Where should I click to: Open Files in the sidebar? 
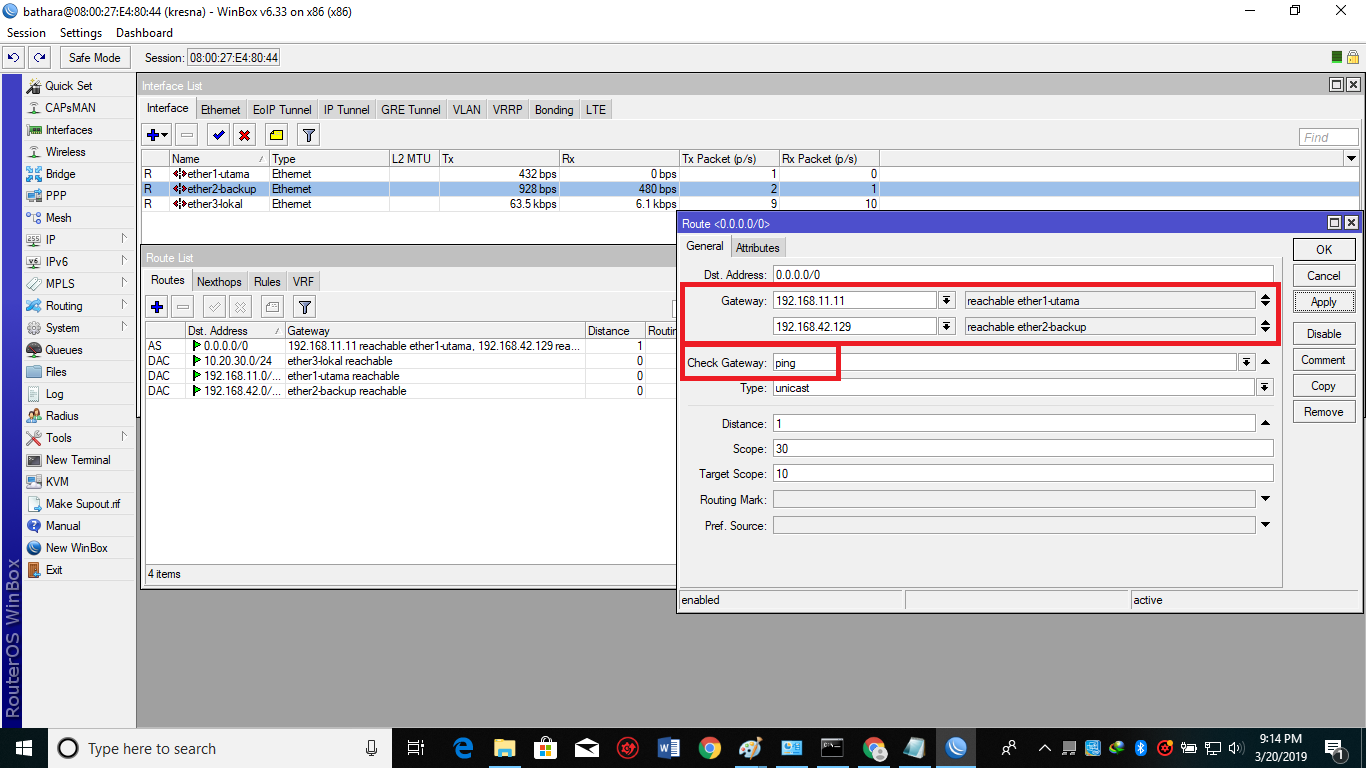pos(56,372)
